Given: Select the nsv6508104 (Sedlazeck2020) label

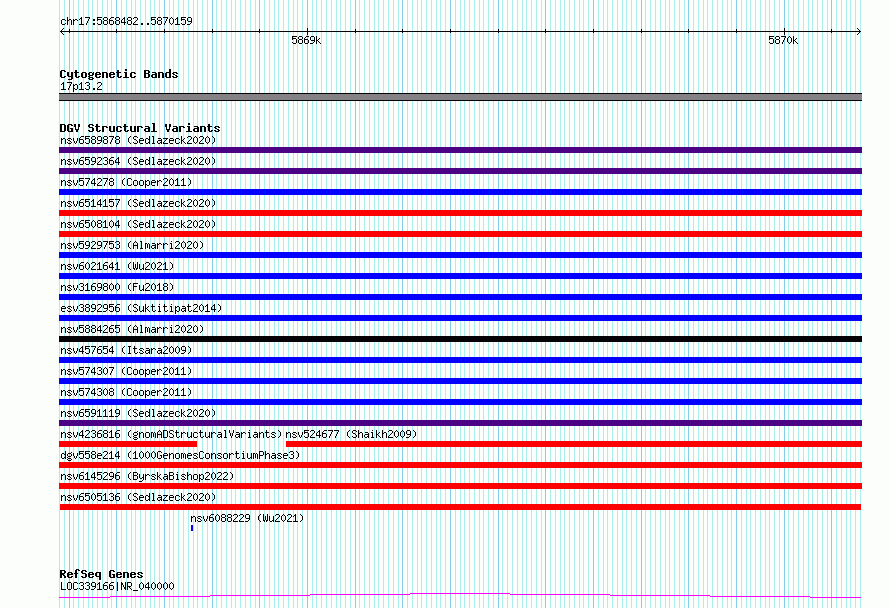Looking at the screenshot, I should tap(138, 224).
